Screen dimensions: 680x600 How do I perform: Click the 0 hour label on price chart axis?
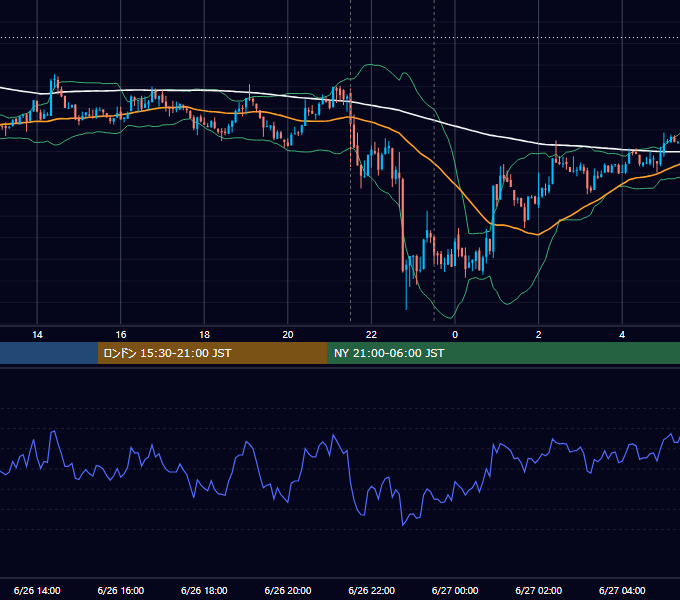point(455,335)
